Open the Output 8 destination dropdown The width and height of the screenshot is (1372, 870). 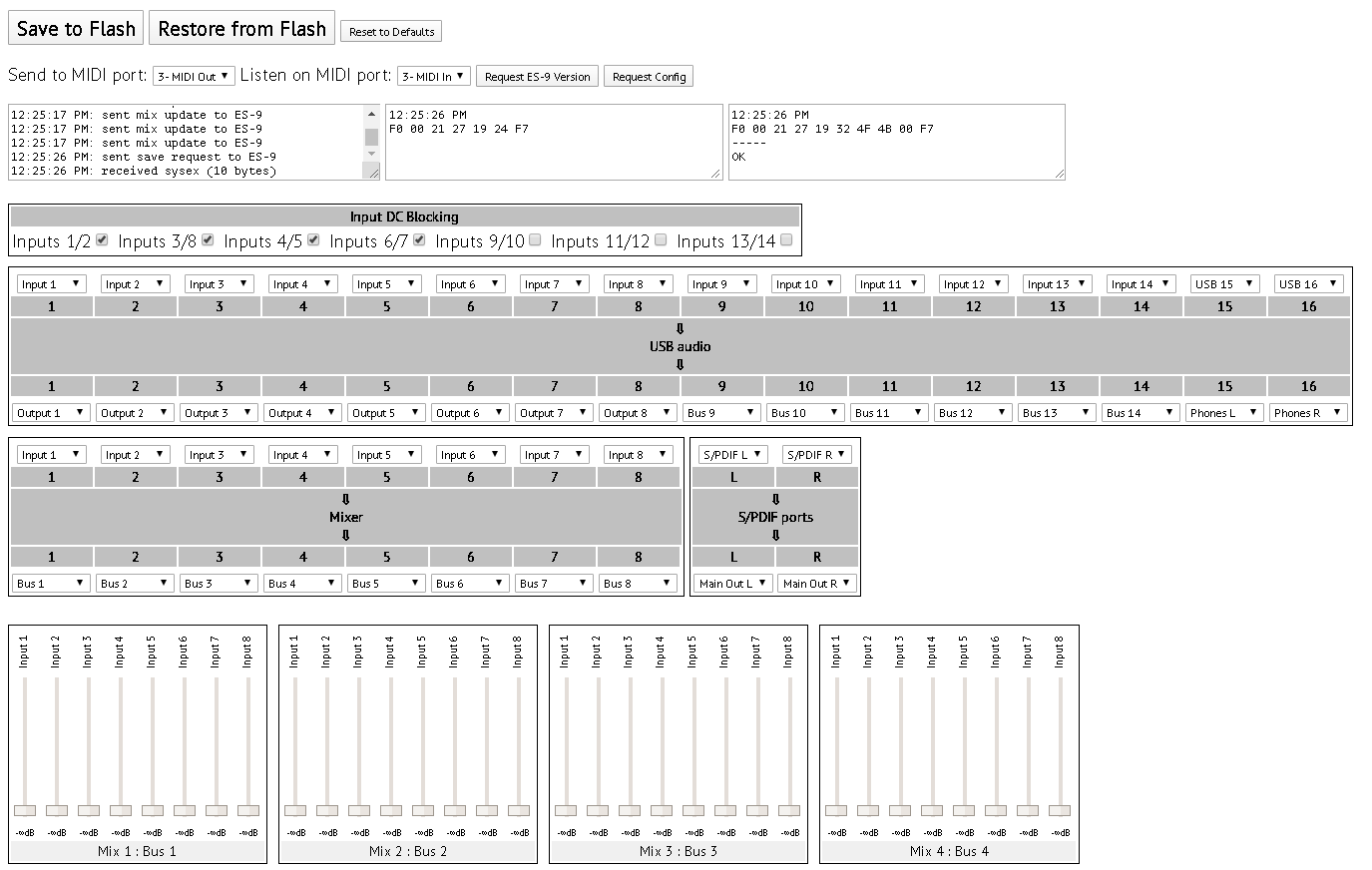[638, 412]
